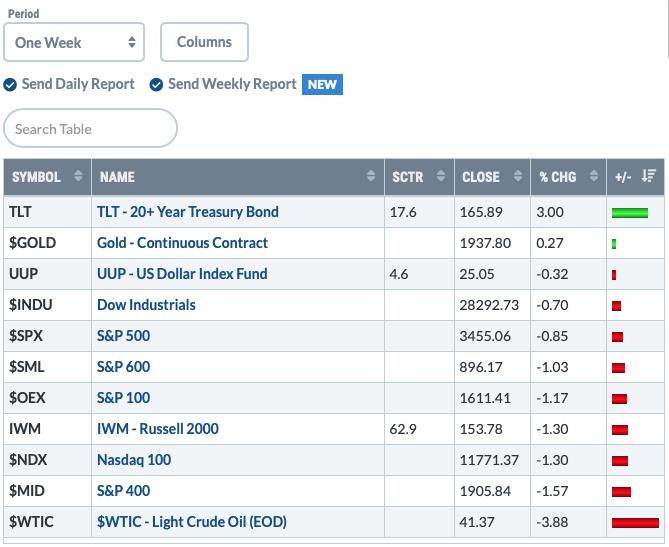Open S&P 500 link

pos(123,336)
